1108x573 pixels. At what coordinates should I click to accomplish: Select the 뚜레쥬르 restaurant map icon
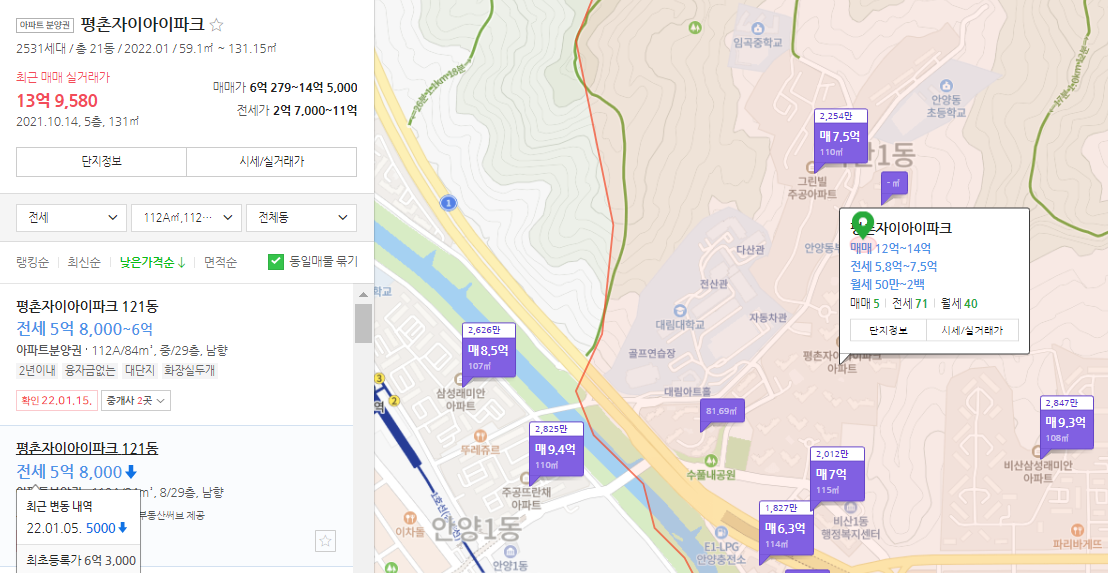coord(481,435)
